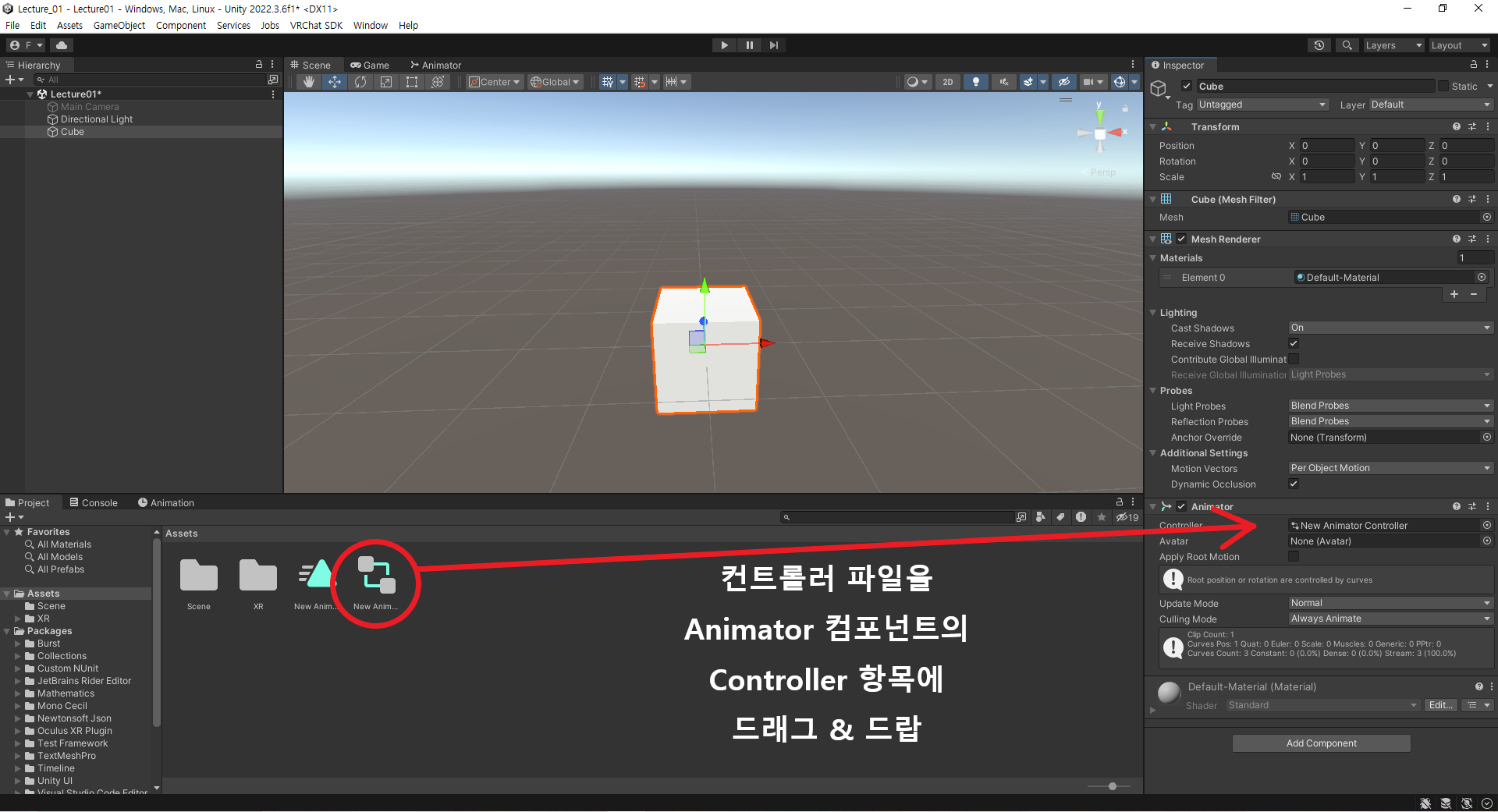Open the VRChat SDK menu
Screen dimensions: 1498x812
pos(316,25)
